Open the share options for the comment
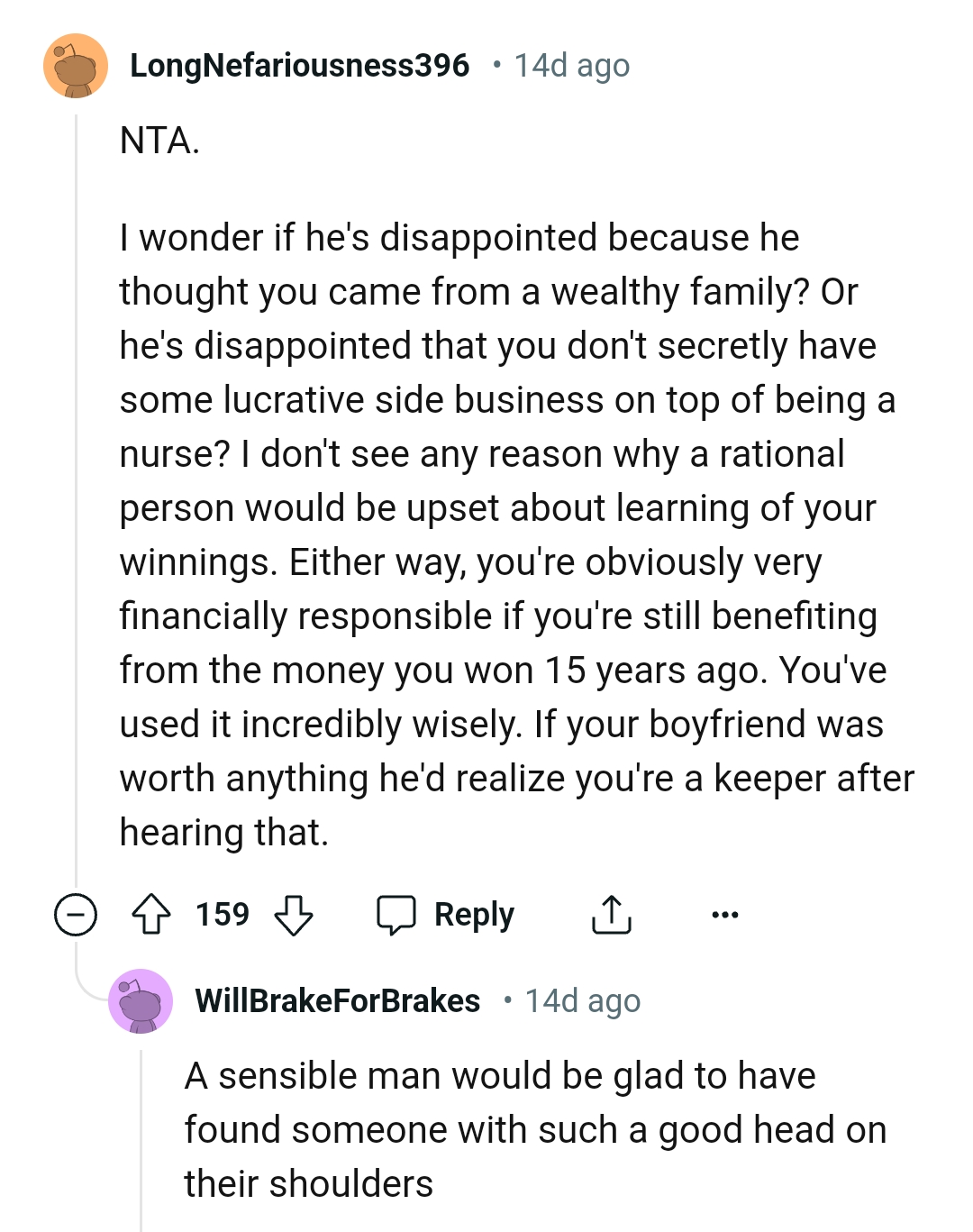The width and height of the screenshot is (973, 1232). point(612,914)
